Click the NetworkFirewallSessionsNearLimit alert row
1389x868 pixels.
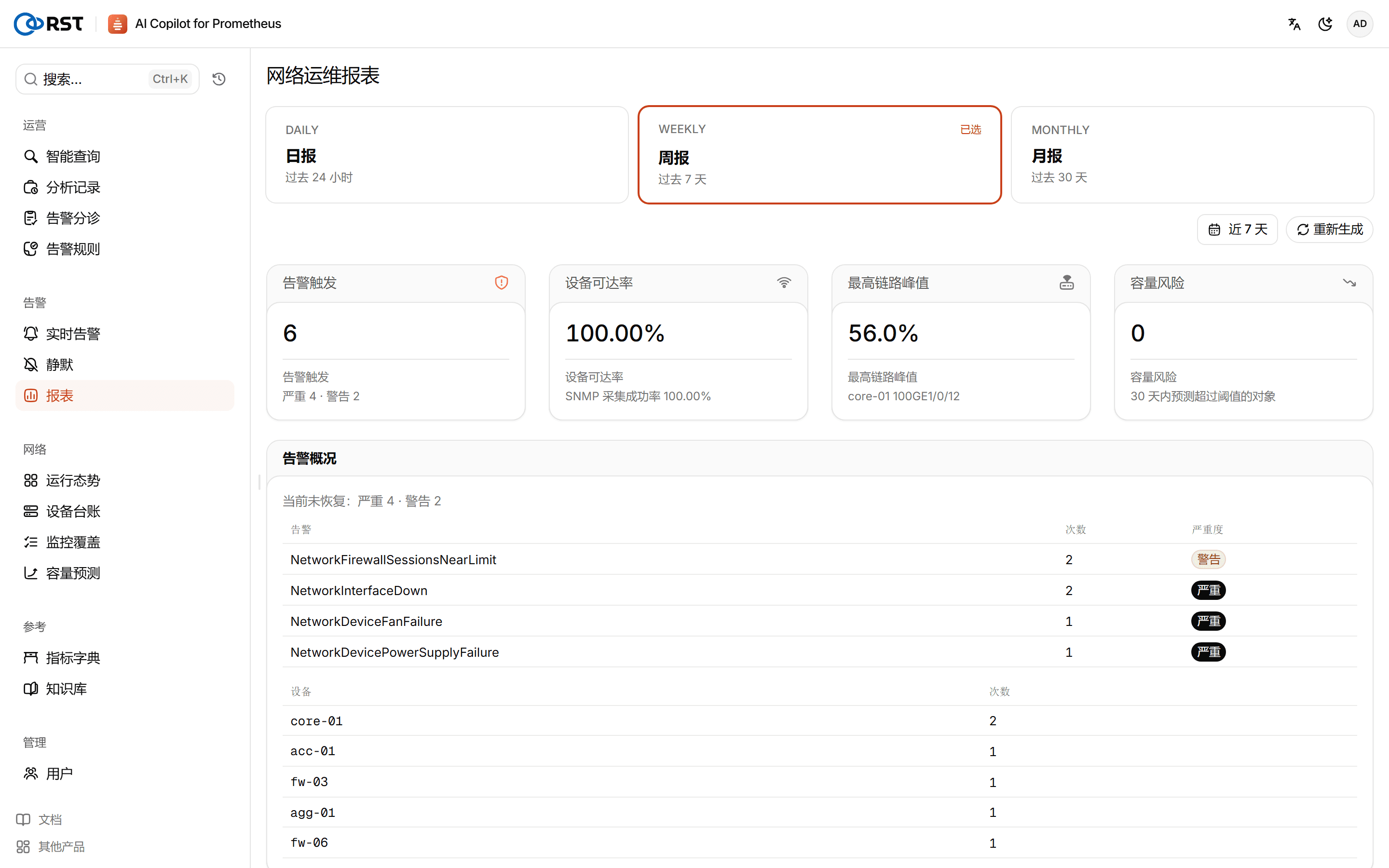pos(819,560)
